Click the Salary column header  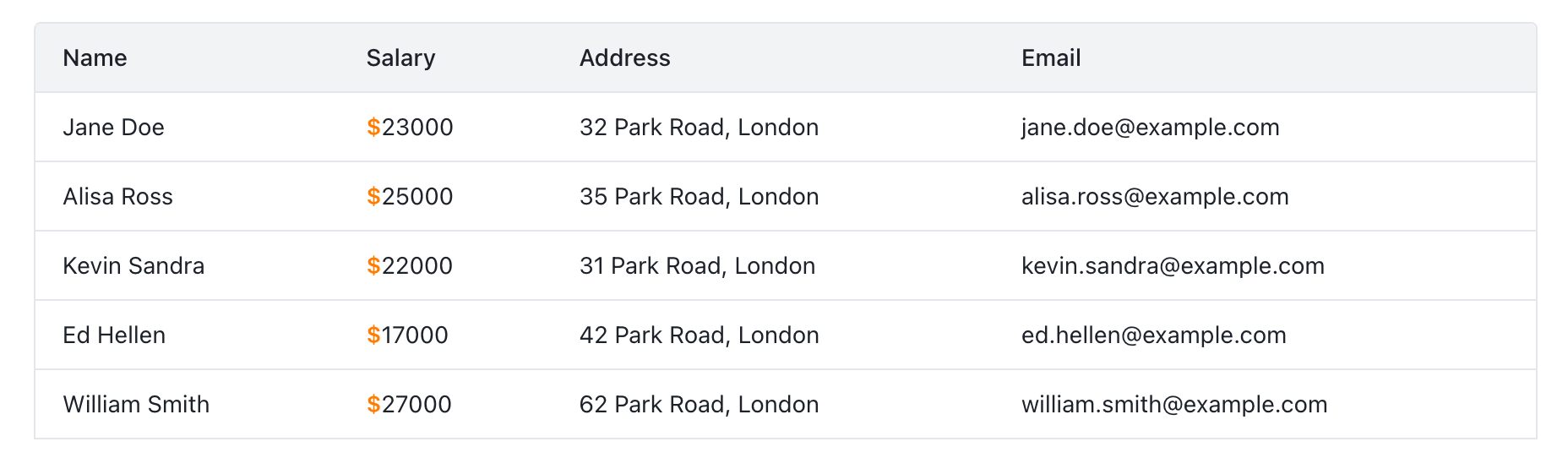point(400,57)
